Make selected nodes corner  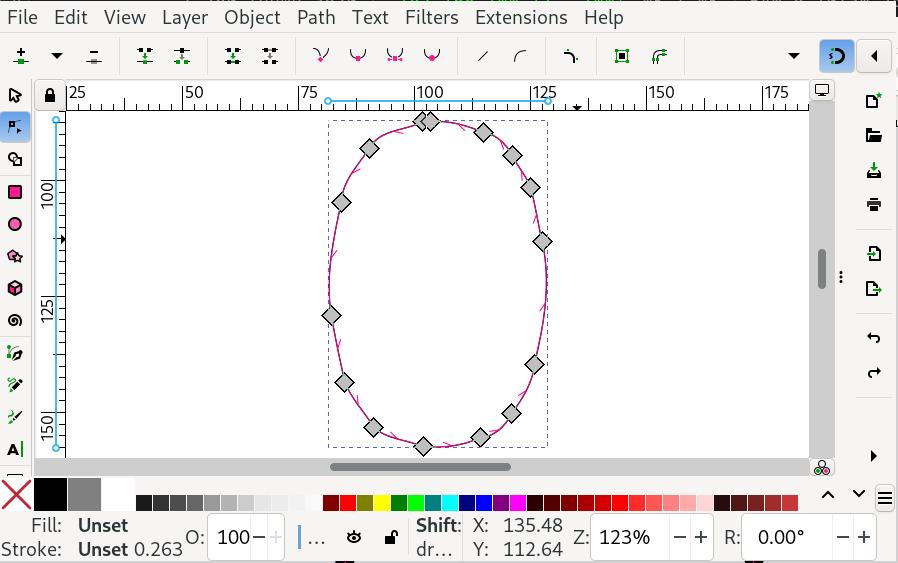[x=321, y=56]
